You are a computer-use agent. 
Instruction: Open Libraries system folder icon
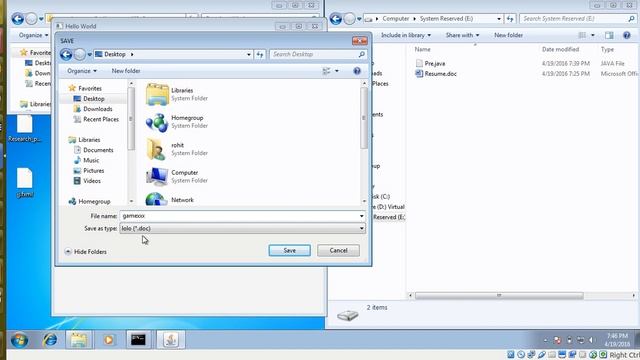point(157,94)
